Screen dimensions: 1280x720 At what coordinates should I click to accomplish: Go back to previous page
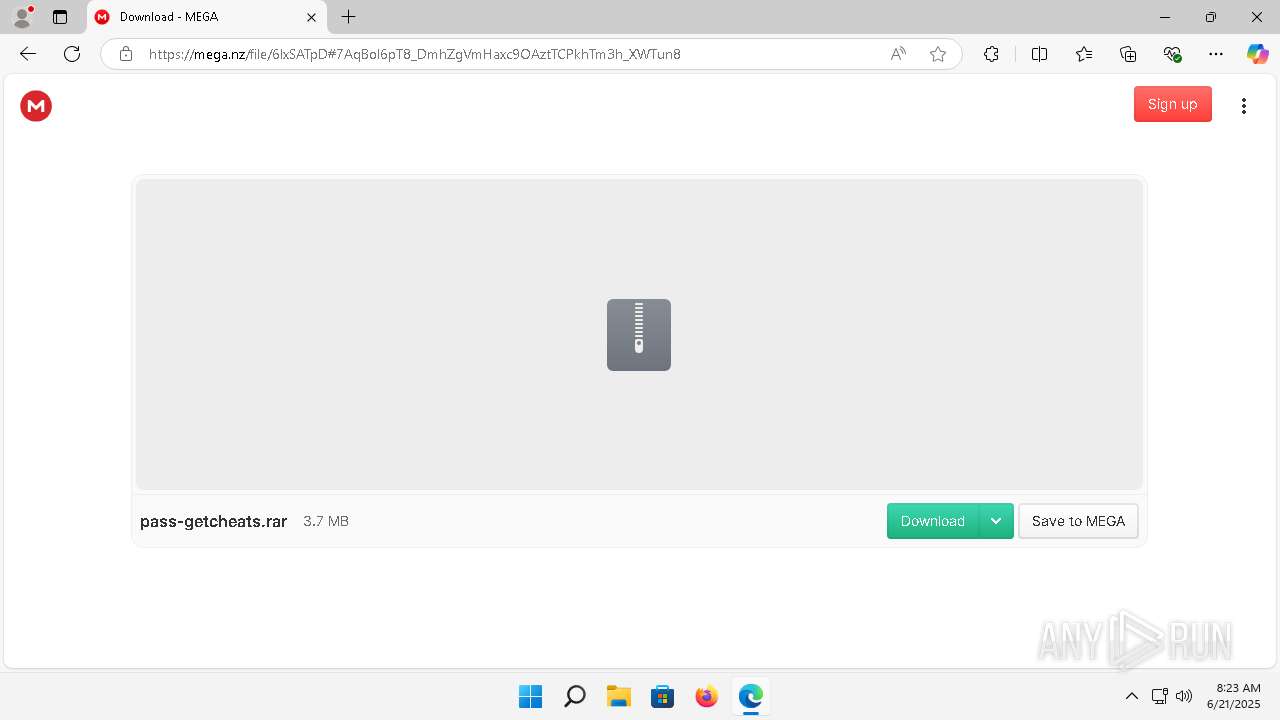pos(28,54)
